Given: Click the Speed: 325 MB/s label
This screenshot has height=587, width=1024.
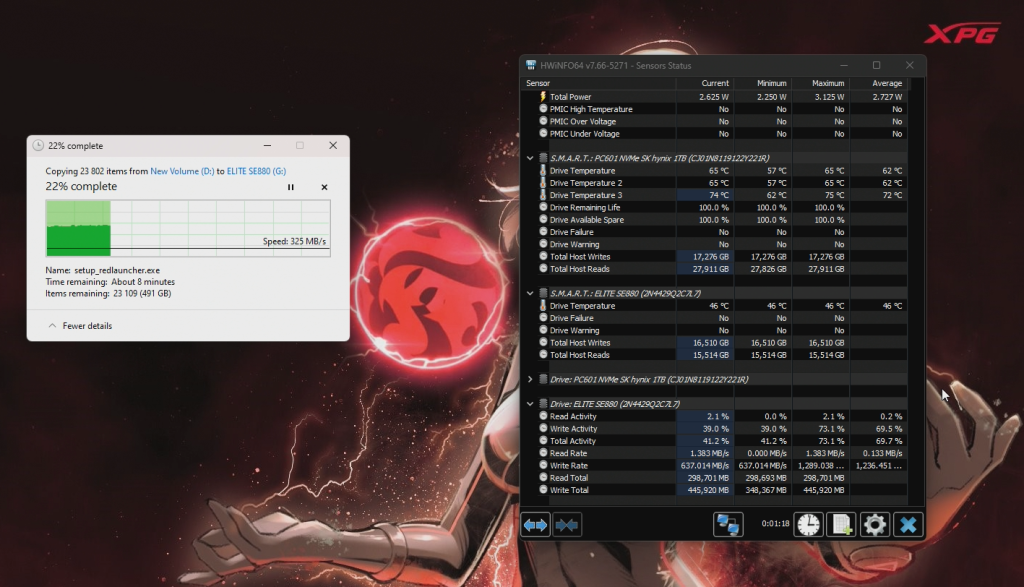Looking at the screenshot, I should coord(294,242).
